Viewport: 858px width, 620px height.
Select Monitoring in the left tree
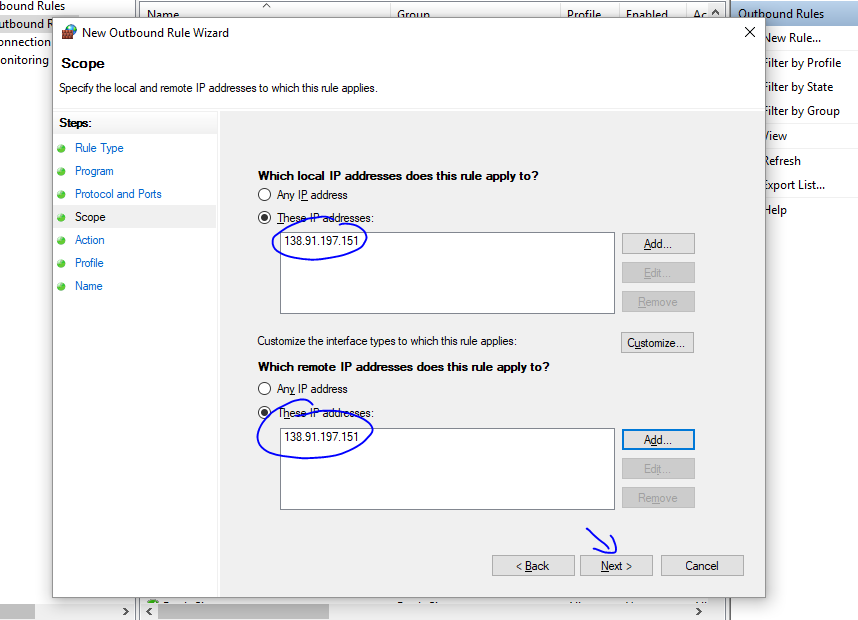tap(25, 60)
